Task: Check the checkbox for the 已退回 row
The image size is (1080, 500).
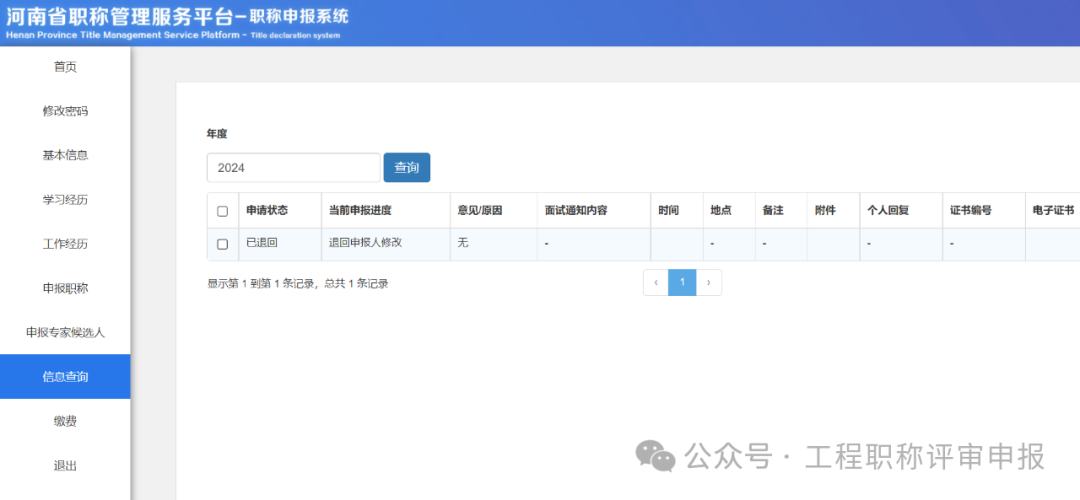Action: [222, 244]
